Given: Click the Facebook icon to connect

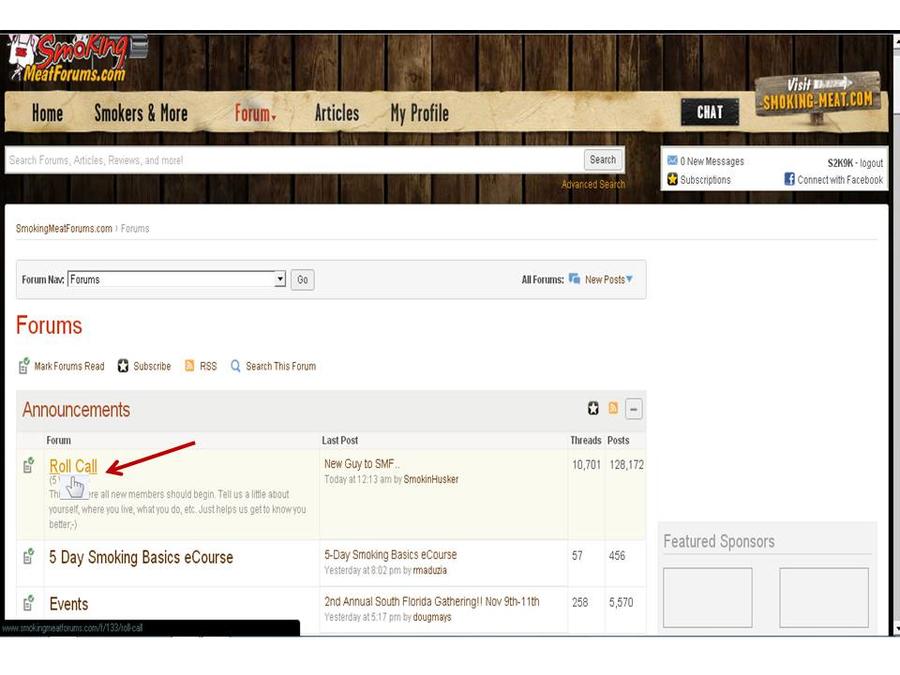Looking at the screenshot, I should tap(789, 180).
